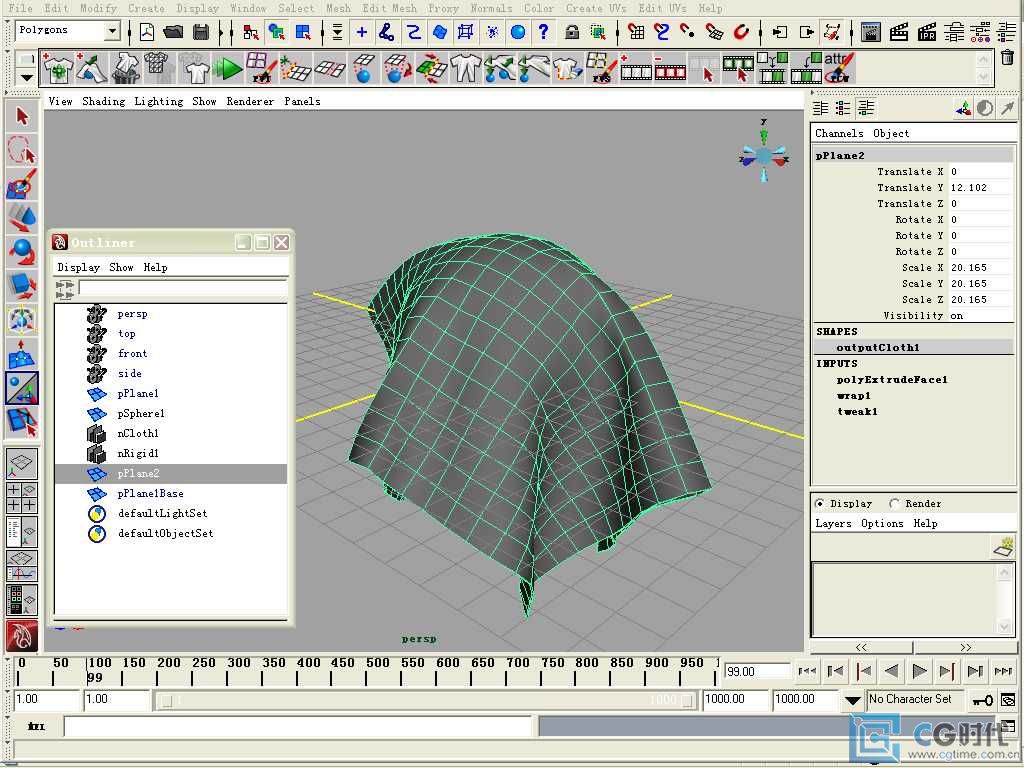Open the Polygons menu set dropdown
This screenshot has height=768, width=1024.
coord(112,31)
